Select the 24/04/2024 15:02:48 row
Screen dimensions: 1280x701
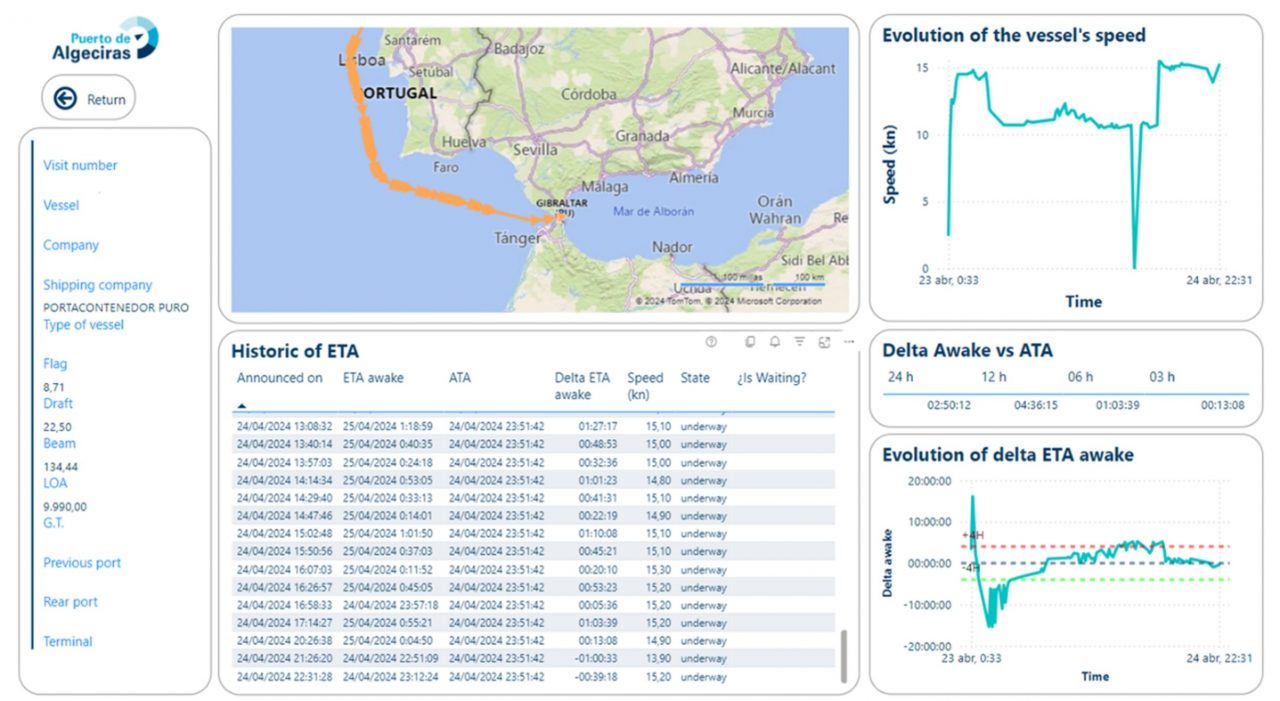[x=534, y=534]
